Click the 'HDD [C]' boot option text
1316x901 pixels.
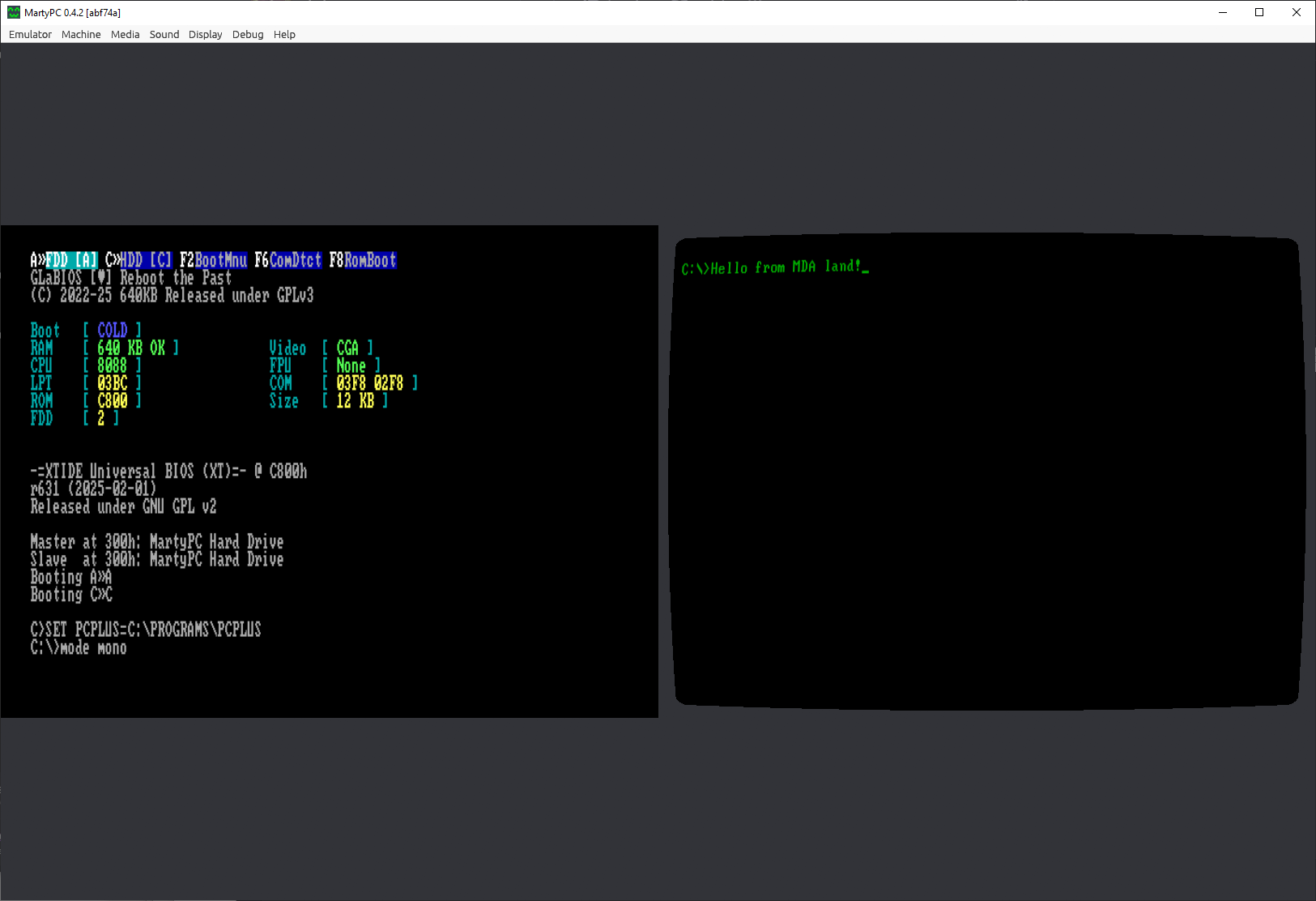click(146, 260)
